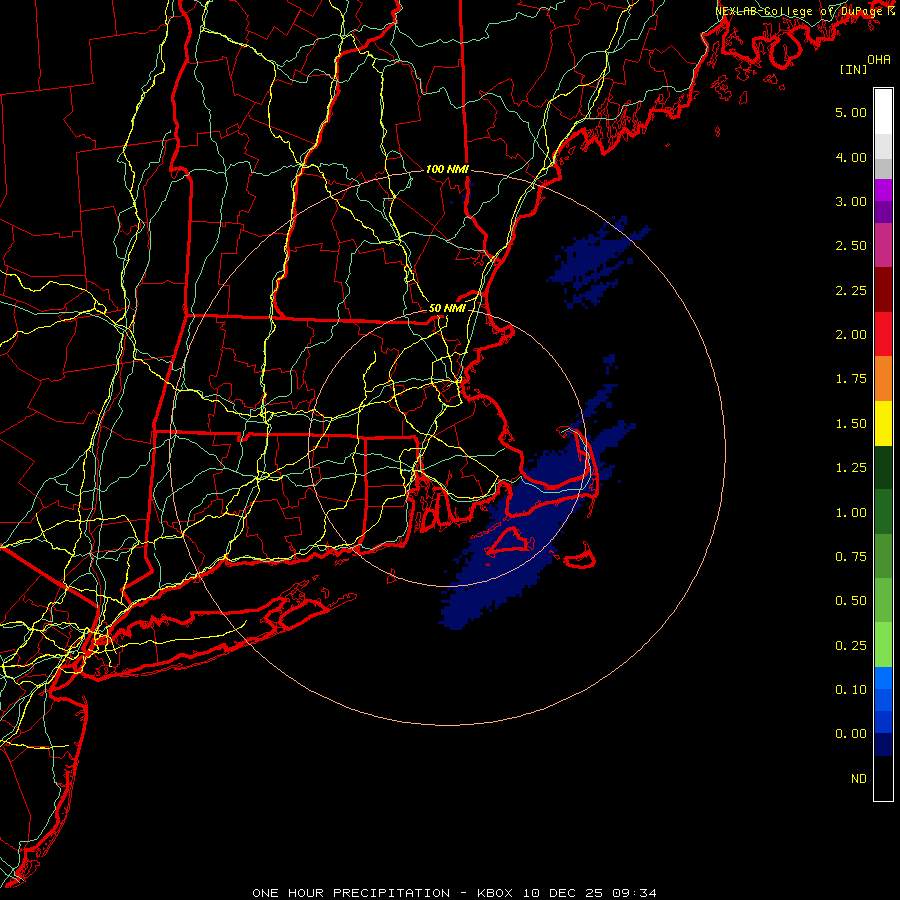Viewport: 900px width, 900px height.
Task: Click the Martha's Vineyard island outline
Action: (x=510, y=542)
